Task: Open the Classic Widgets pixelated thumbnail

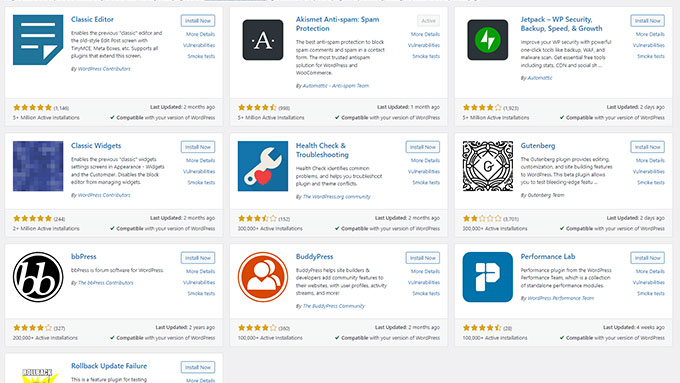Action: [38, 166]
